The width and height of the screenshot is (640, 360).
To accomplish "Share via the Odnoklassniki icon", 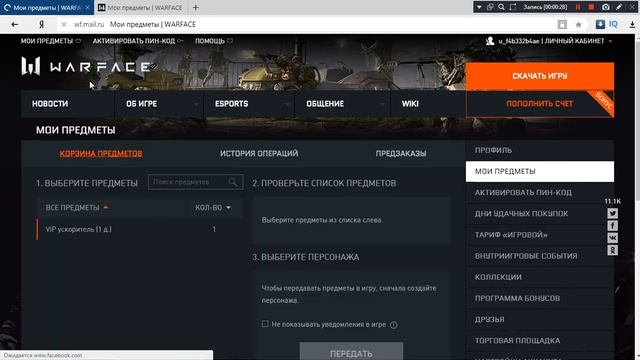I will coord(612,250).
